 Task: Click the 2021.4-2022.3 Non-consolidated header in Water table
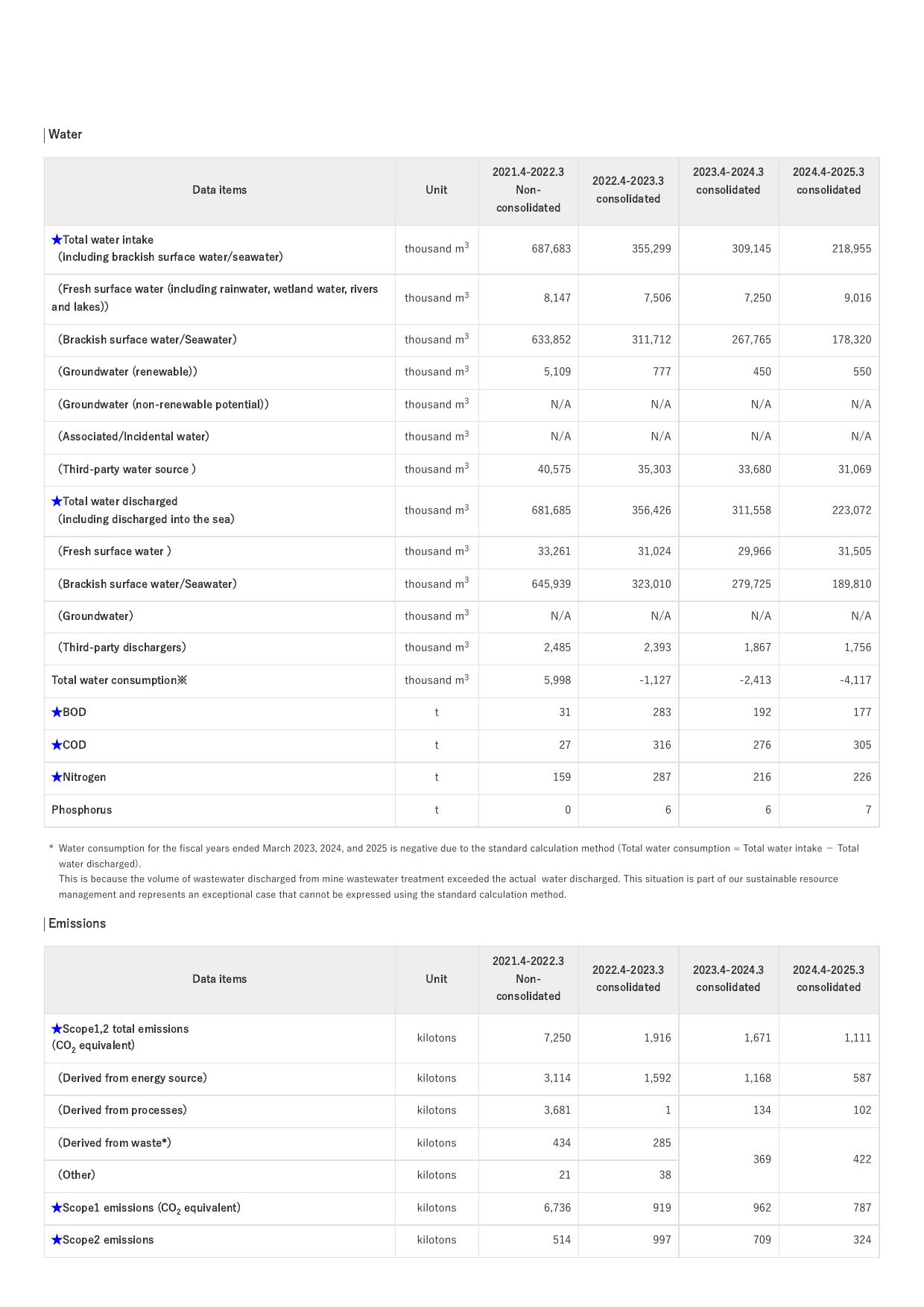(x=528, y=190)
